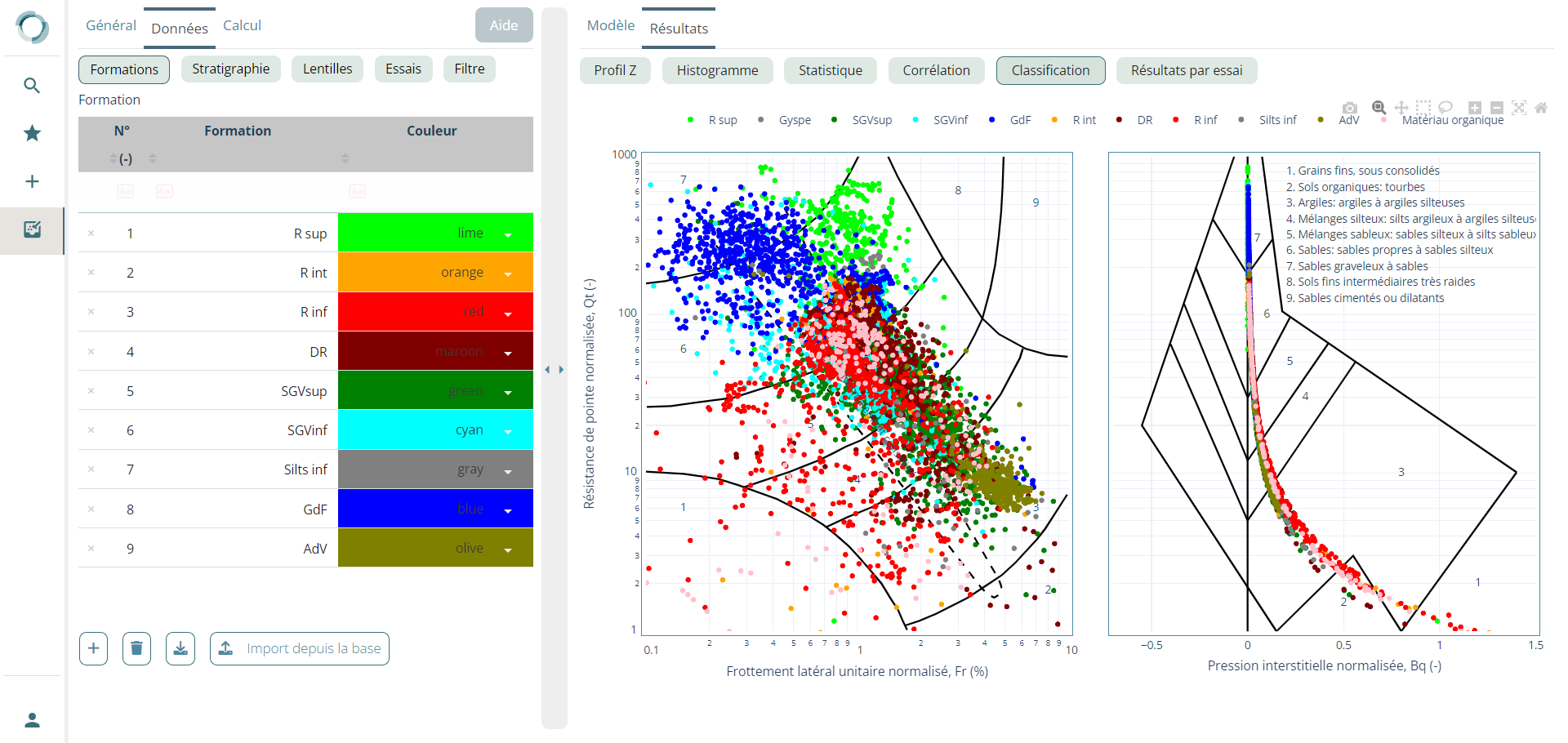This screenshot has width=1568, height=743.
Task: Open color dropdown for R sup row
Action: tap(508, 234)
